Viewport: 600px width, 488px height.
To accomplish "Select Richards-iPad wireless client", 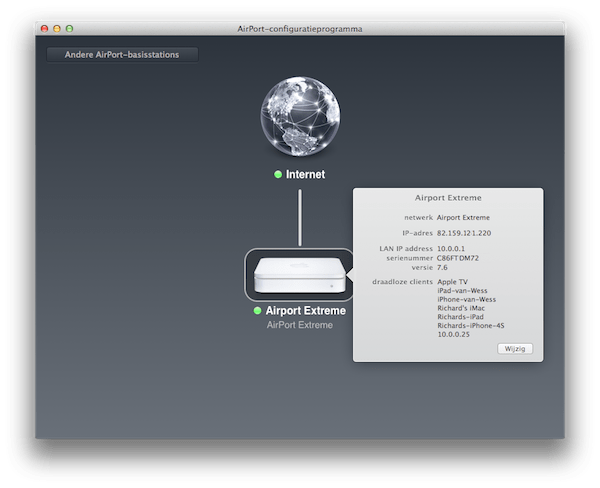I will point(460,317).
